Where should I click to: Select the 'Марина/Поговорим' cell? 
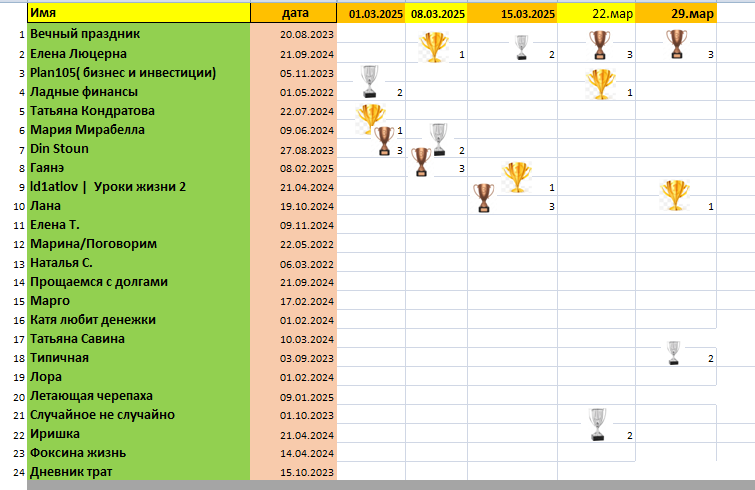coord(139,244)
